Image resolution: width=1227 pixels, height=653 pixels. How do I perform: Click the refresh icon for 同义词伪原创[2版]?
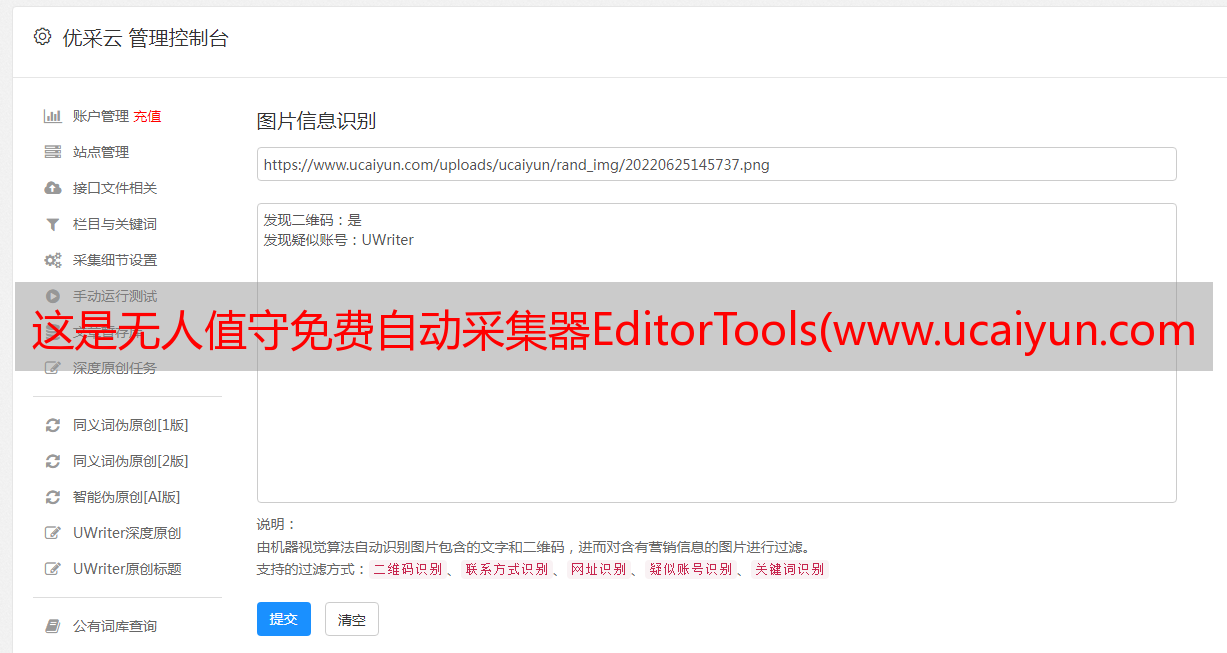point(53,461)
